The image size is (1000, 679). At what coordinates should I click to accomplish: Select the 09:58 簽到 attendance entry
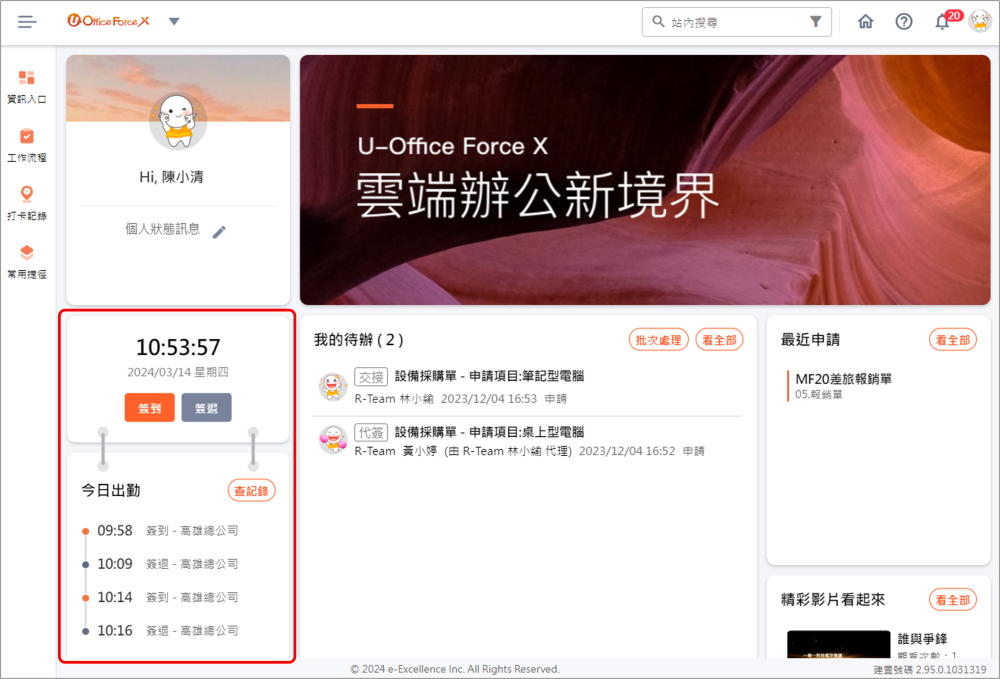tap(161, 530)
